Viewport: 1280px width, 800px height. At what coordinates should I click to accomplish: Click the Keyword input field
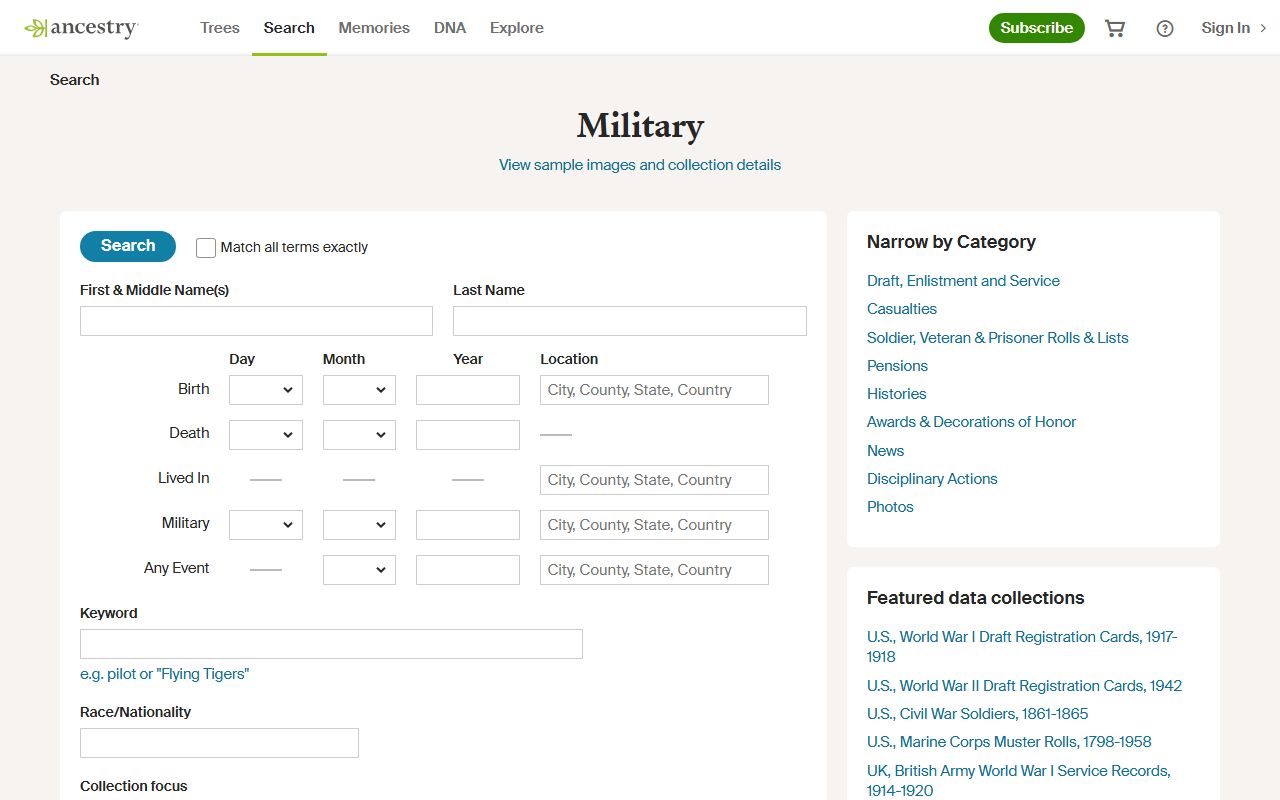[x=331, y=644]
